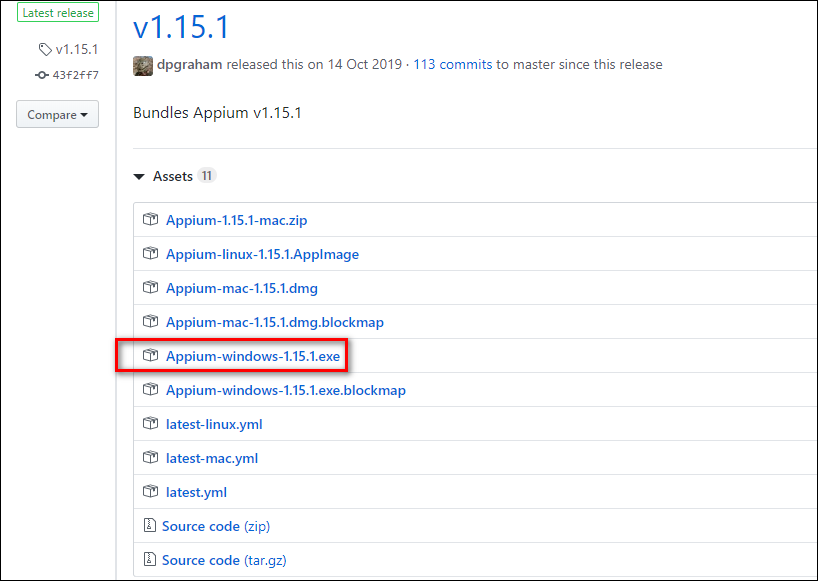Download Appium-windows-1.15.1.exe
Screen dimensions: 818x581
(252, 355)
